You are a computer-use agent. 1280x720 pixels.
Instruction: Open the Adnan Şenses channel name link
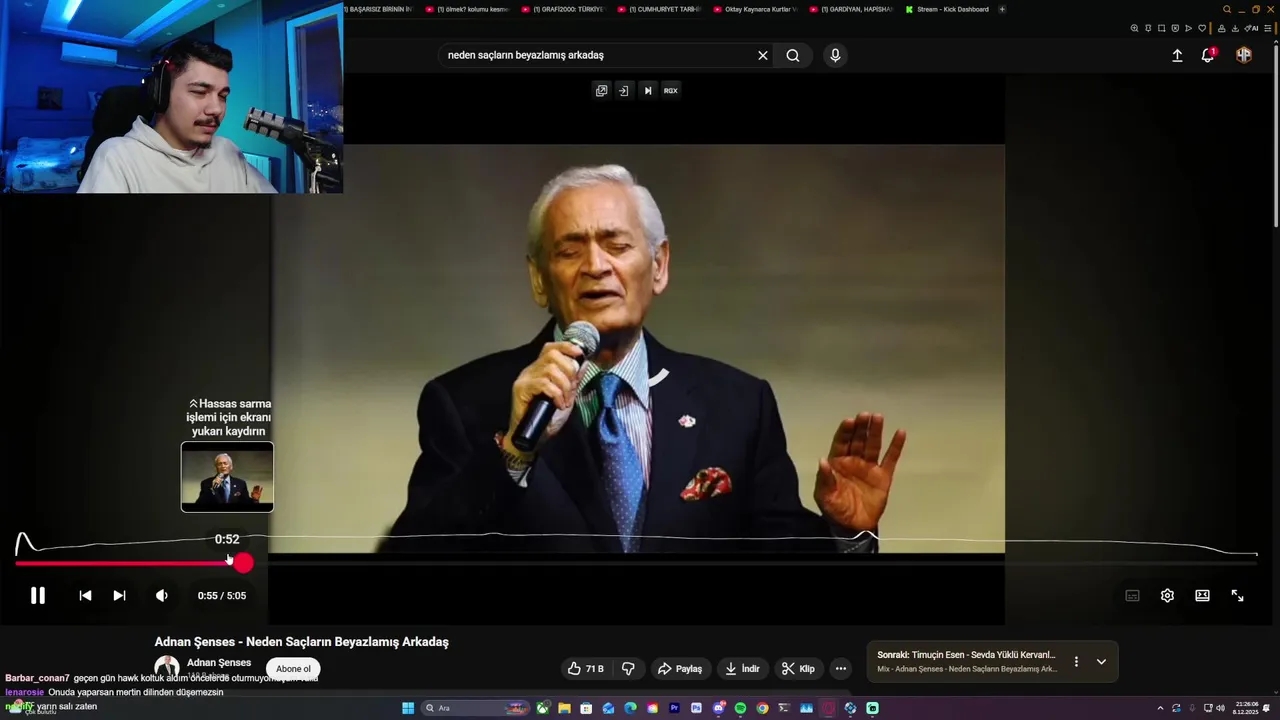(x=219, y=663)
